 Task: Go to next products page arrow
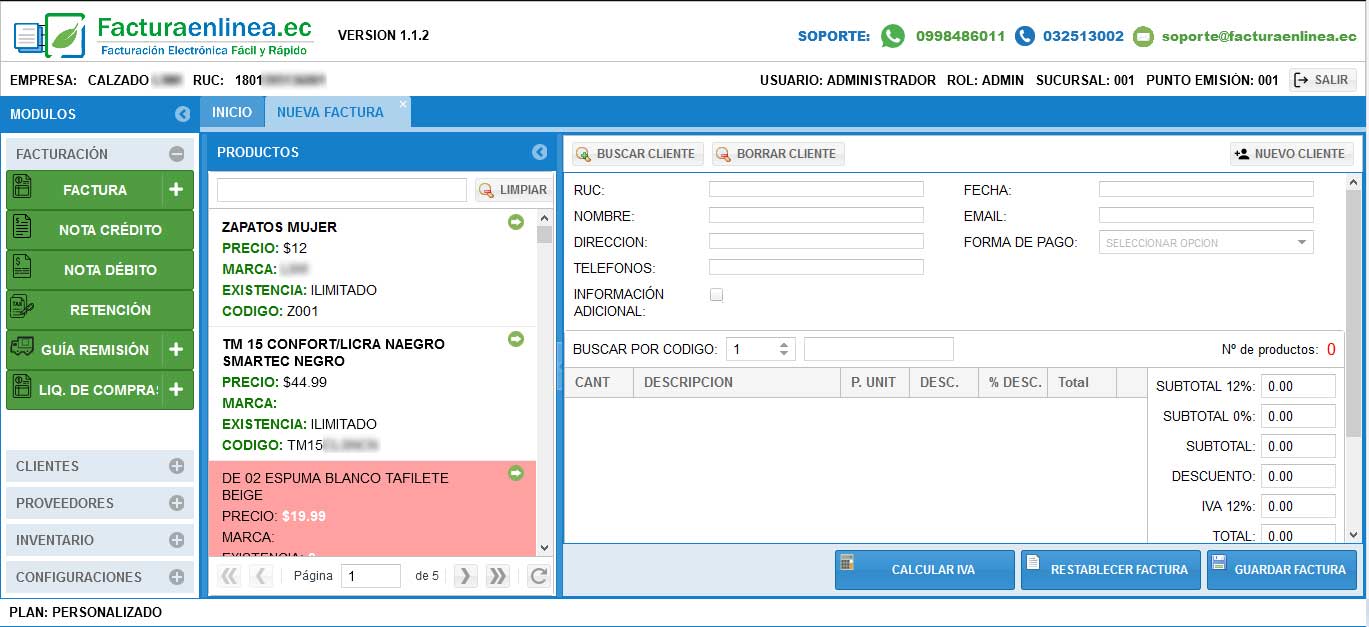[x=465, y=575]
